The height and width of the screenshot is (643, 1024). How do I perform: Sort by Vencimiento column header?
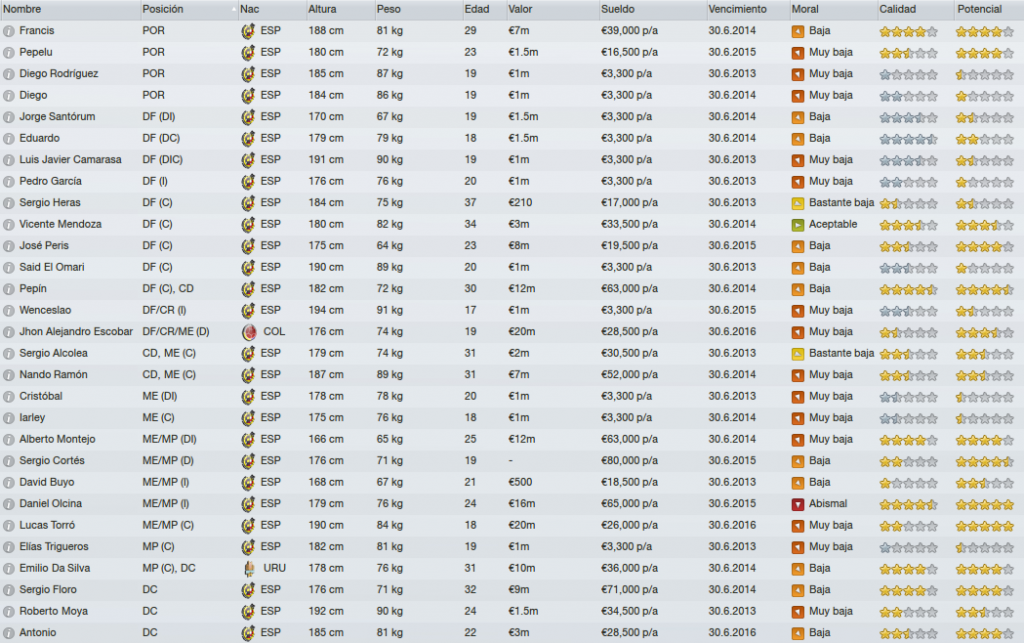(x=748, y=9)
